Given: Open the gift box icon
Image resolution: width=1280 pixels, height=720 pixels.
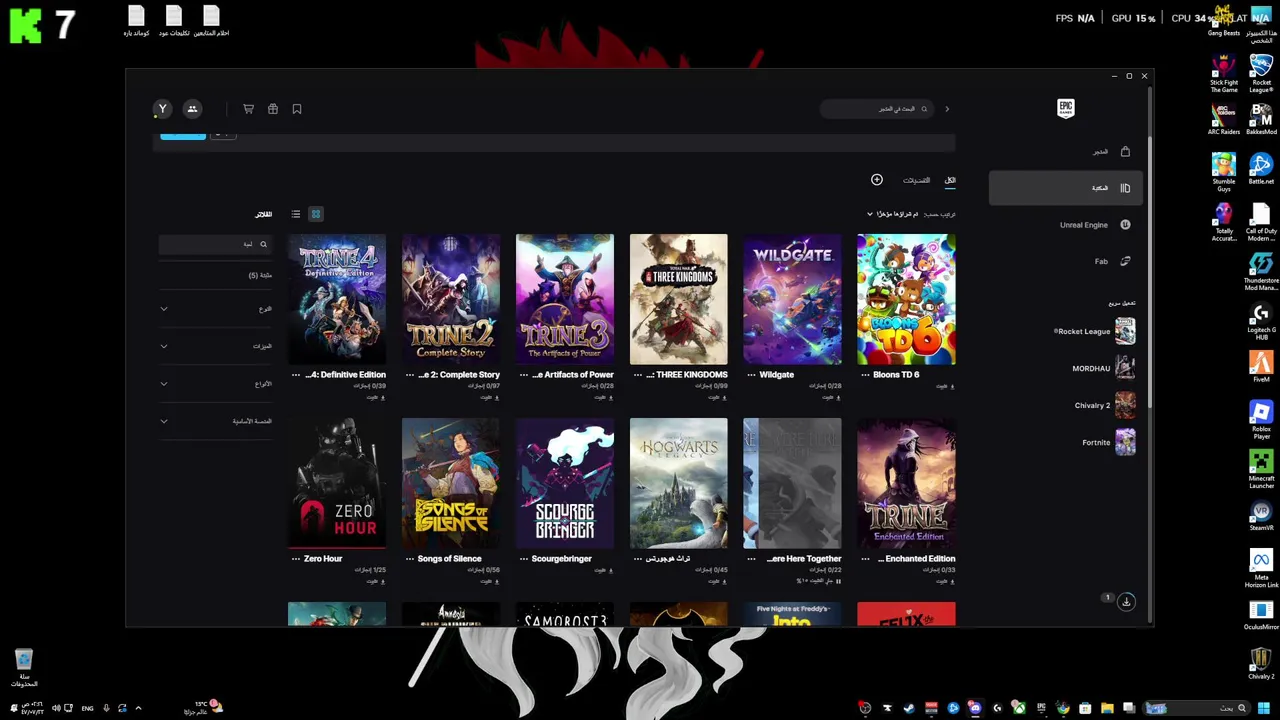Looking at the screenshot, I should (273, 109).
